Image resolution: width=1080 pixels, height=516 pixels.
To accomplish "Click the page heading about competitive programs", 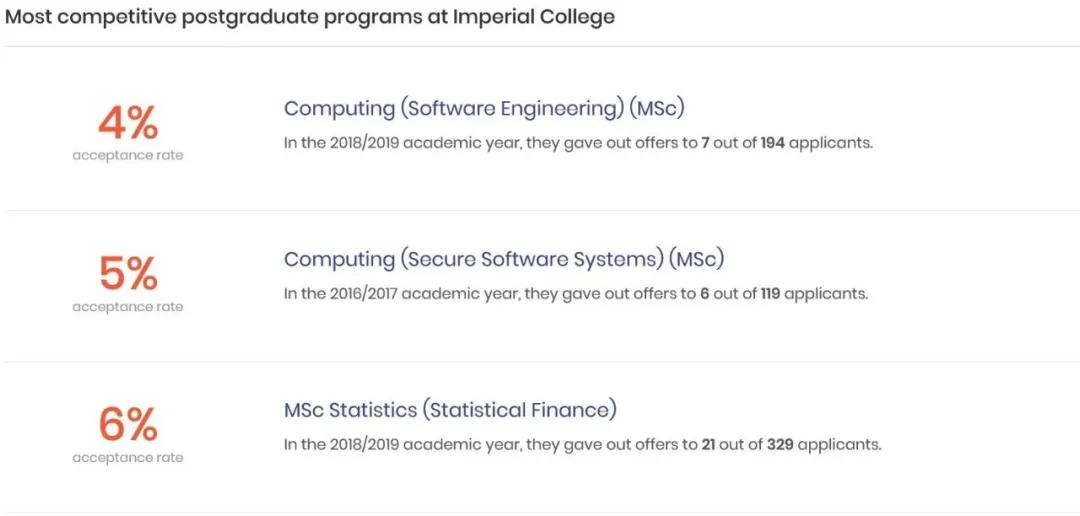I will 310,18.
